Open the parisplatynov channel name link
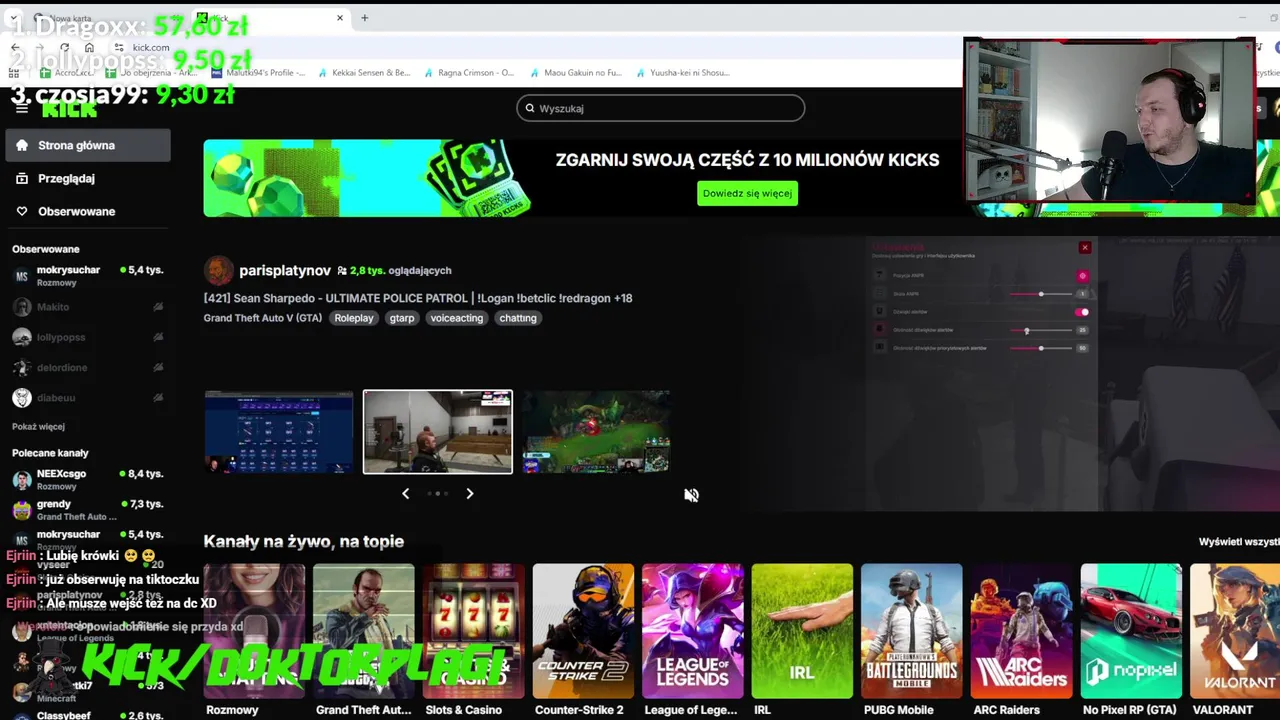 point(285,270)
